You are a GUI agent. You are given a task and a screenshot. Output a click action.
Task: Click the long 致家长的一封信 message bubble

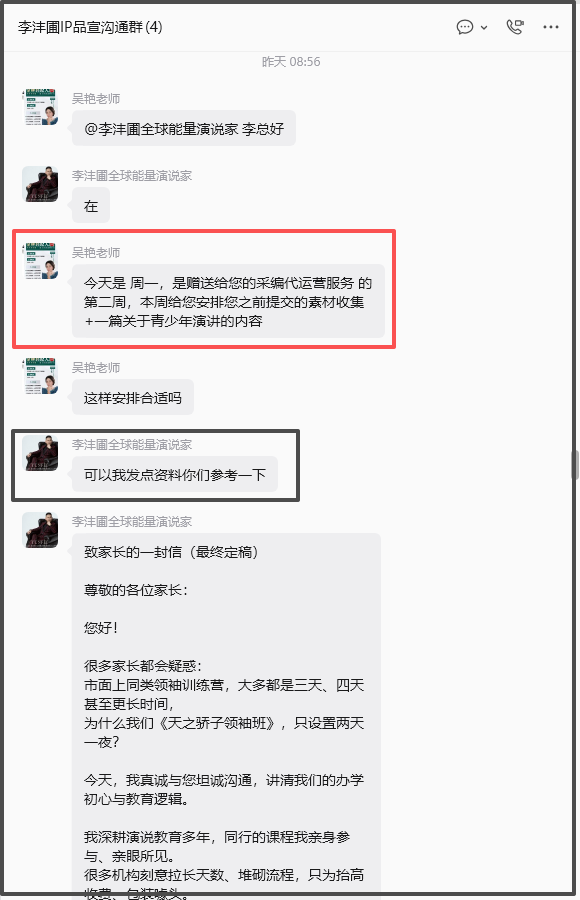pos(226,714)
